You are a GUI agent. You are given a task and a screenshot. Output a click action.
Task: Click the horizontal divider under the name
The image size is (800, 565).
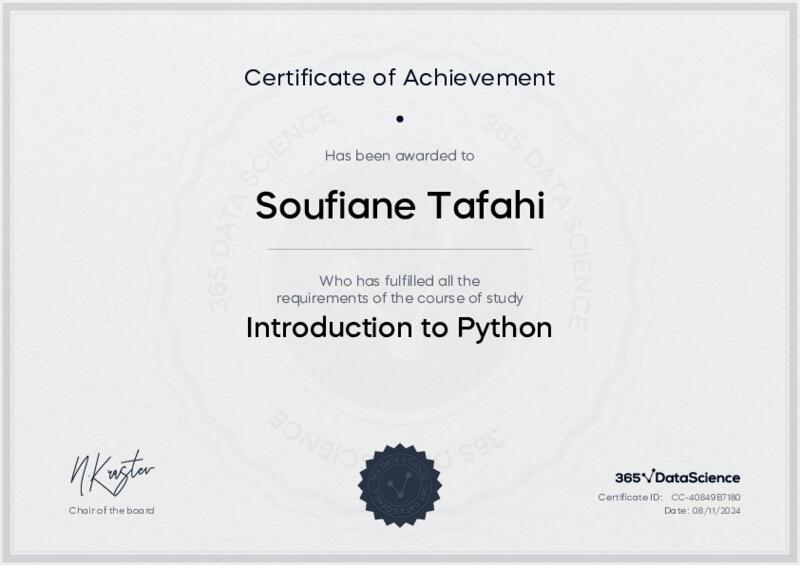[x=399, y=249]
